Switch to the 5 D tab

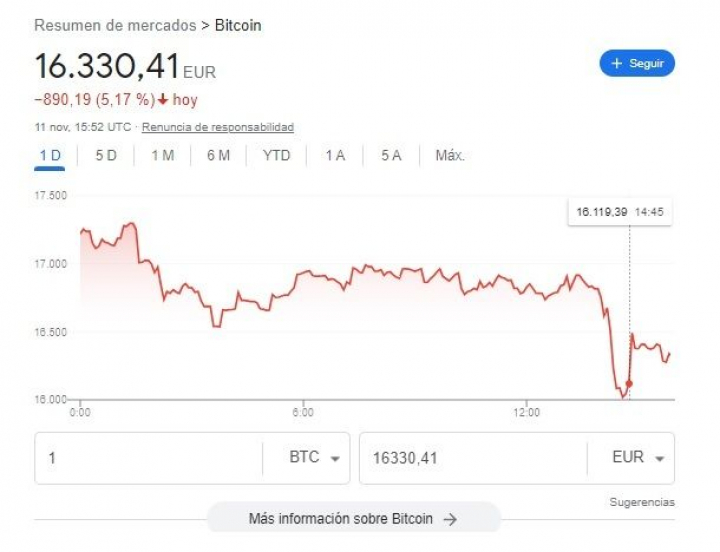pyautogui.click(x=106, y=155)
